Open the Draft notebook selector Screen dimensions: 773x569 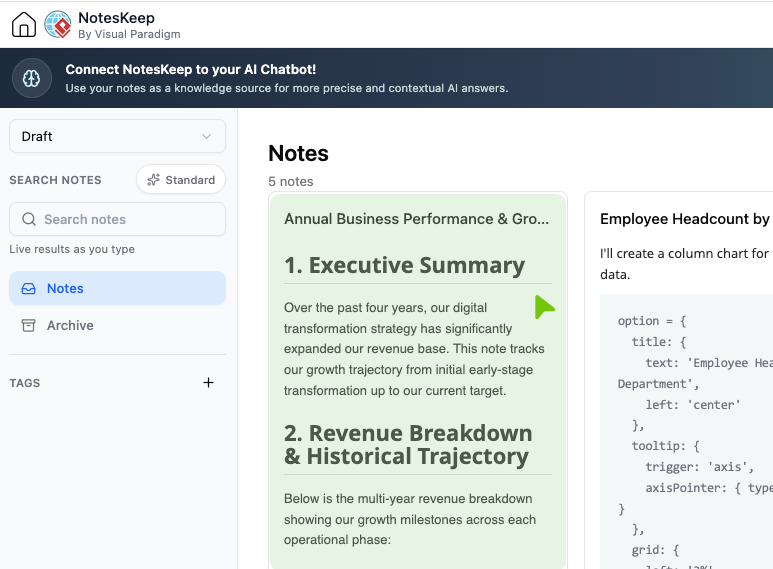point(117,136)
